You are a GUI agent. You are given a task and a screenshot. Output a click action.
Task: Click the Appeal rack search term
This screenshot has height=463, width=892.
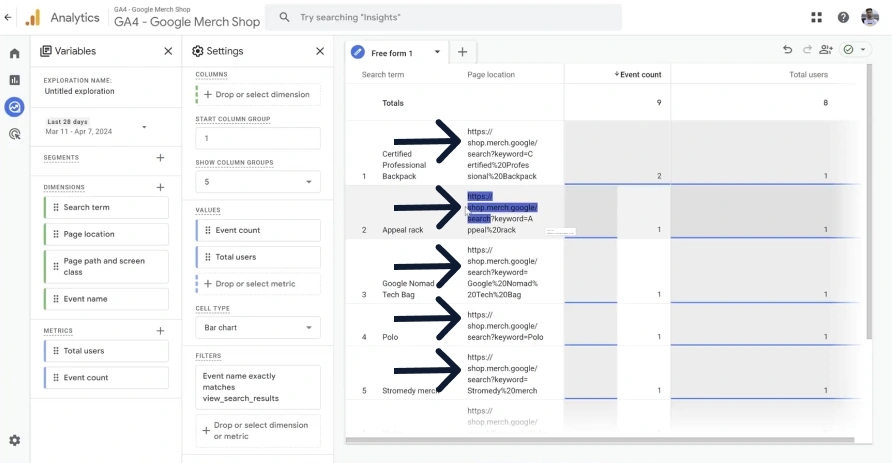pos(403,230)
